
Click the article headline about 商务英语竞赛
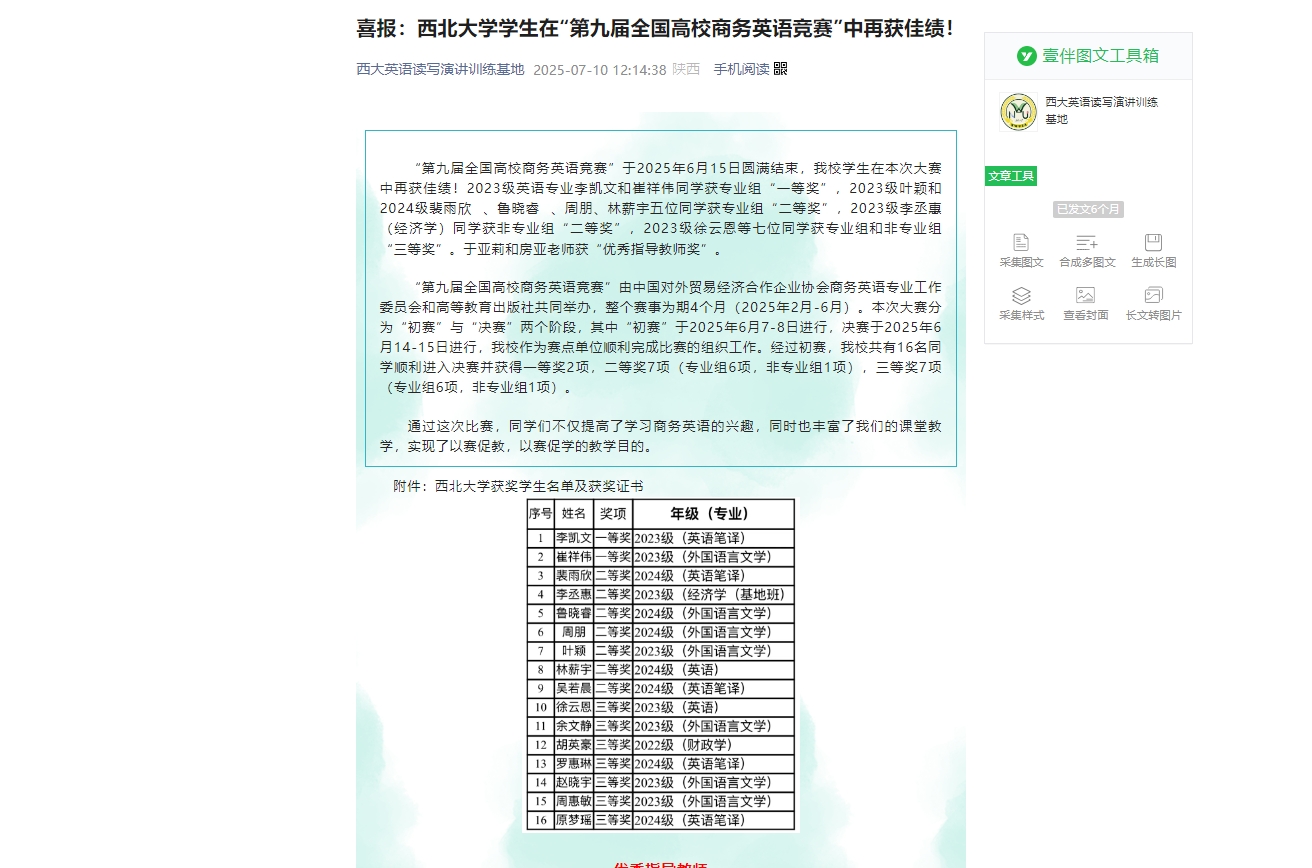pos(655,29)
